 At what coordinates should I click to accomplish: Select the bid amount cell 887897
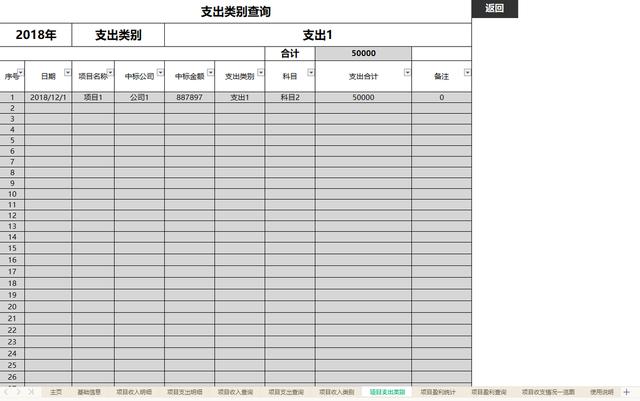click(189, 97)
